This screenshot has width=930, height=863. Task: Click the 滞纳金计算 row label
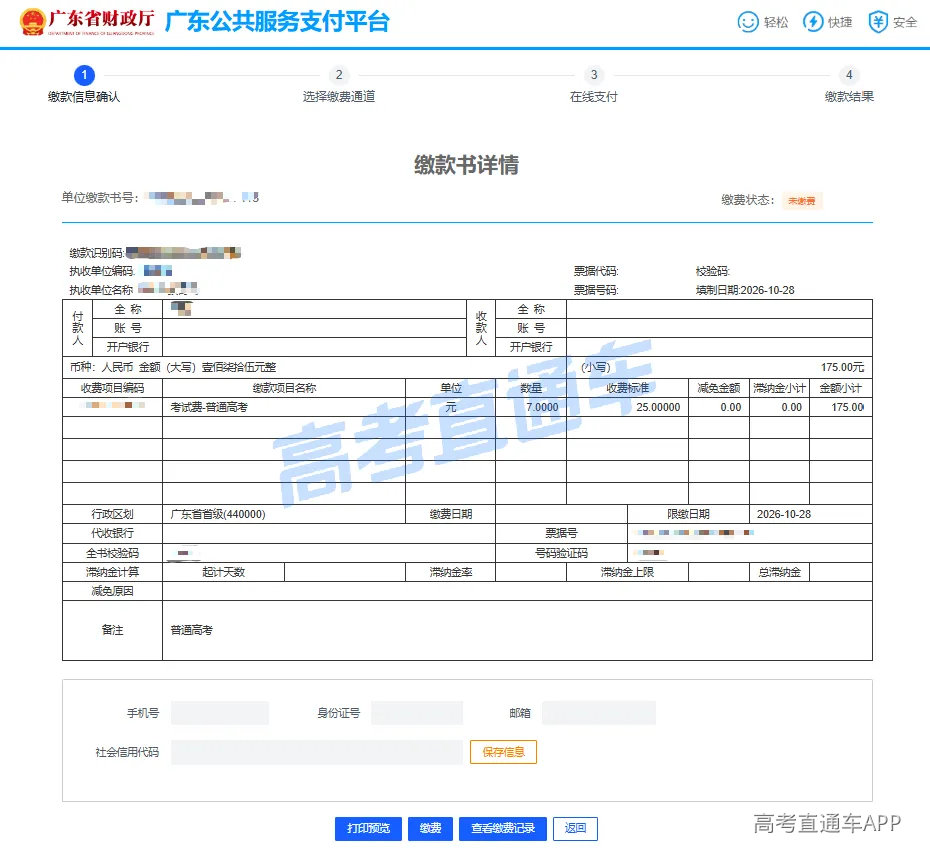[112, 572]
